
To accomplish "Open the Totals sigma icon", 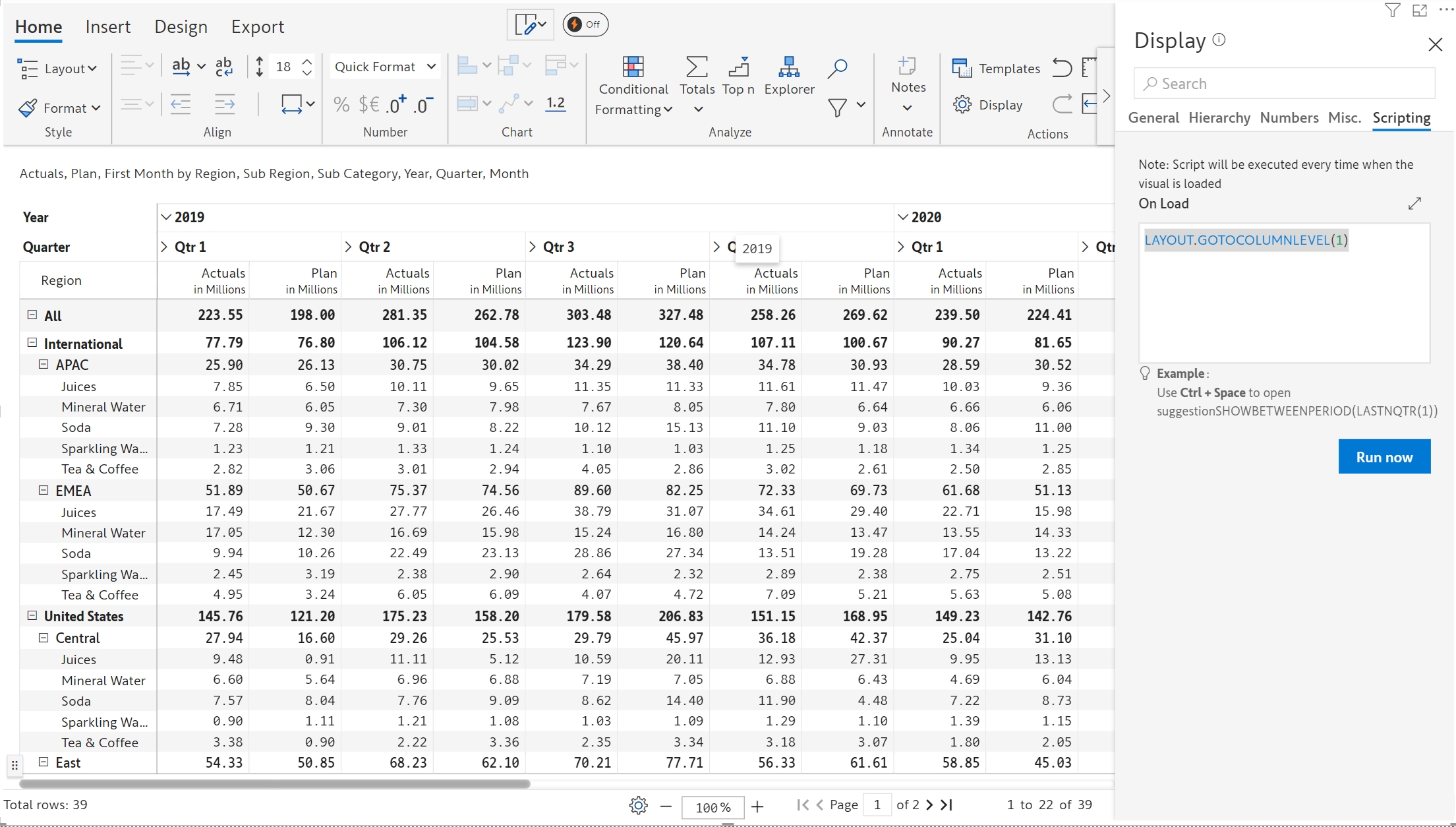I will point(697,67).
